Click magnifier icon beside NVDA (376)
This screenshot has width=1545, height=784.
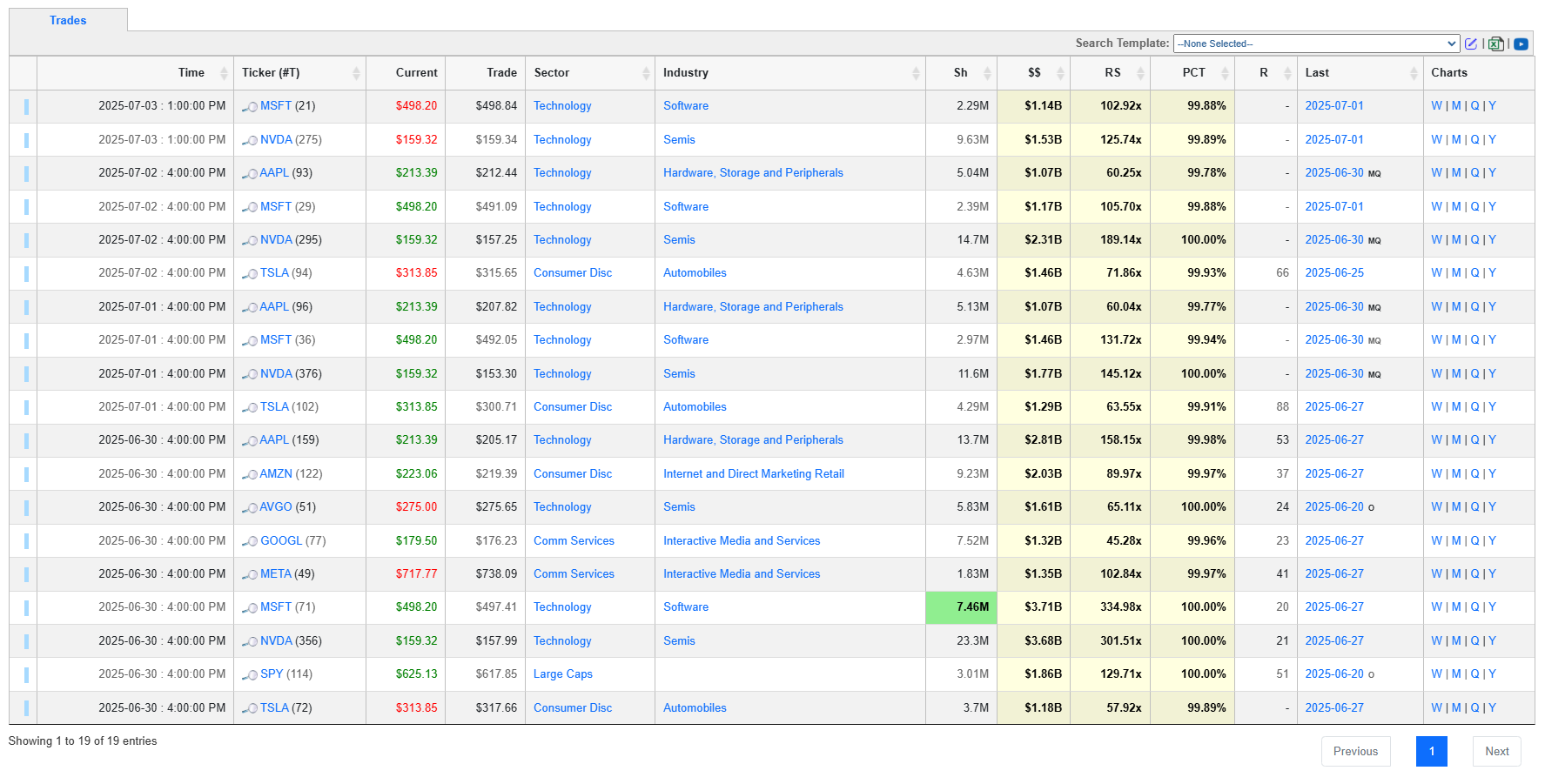[x=250, y=374]
